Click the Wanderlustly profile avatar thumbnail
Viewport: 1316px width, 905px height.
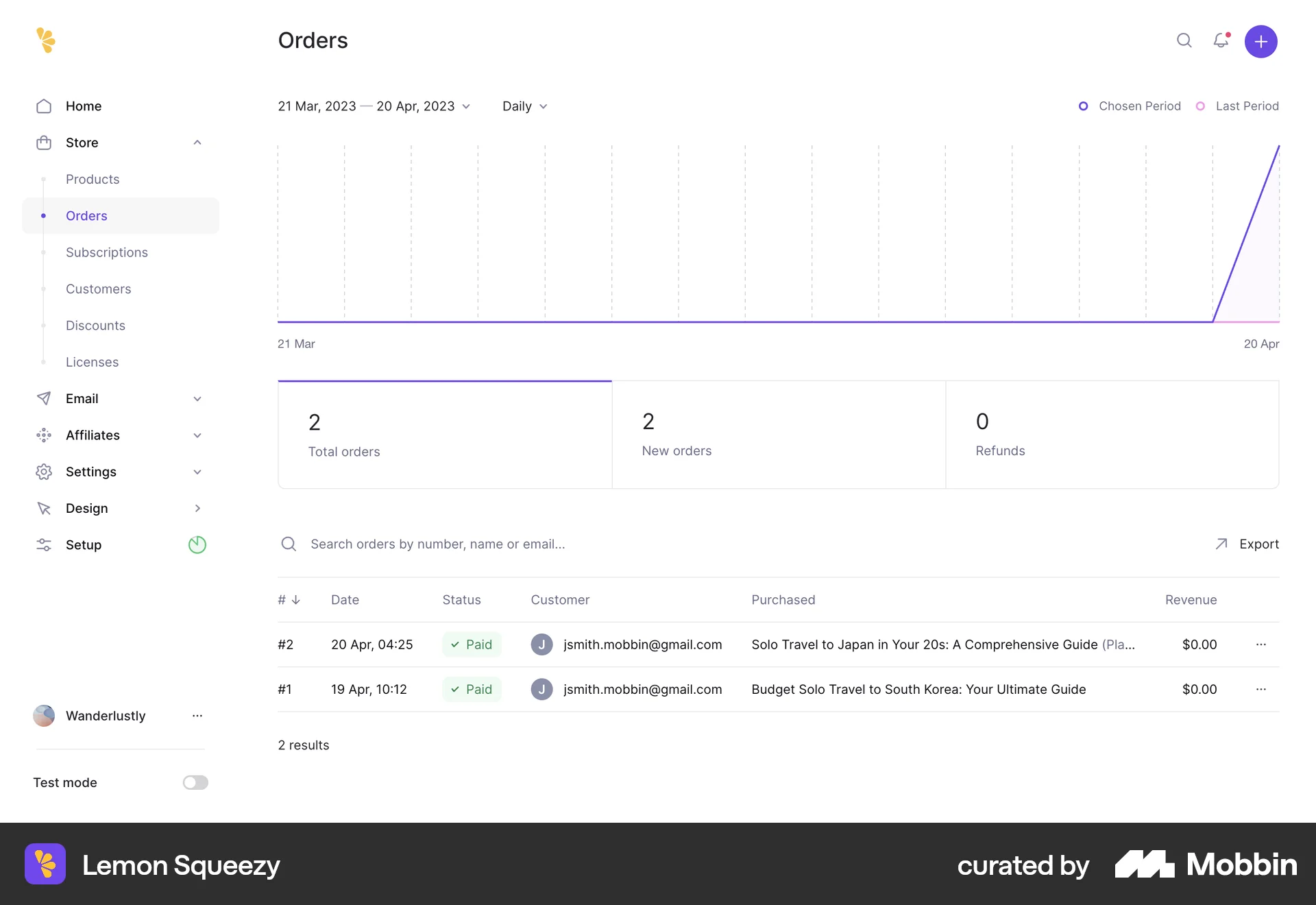tap(42, 716)
